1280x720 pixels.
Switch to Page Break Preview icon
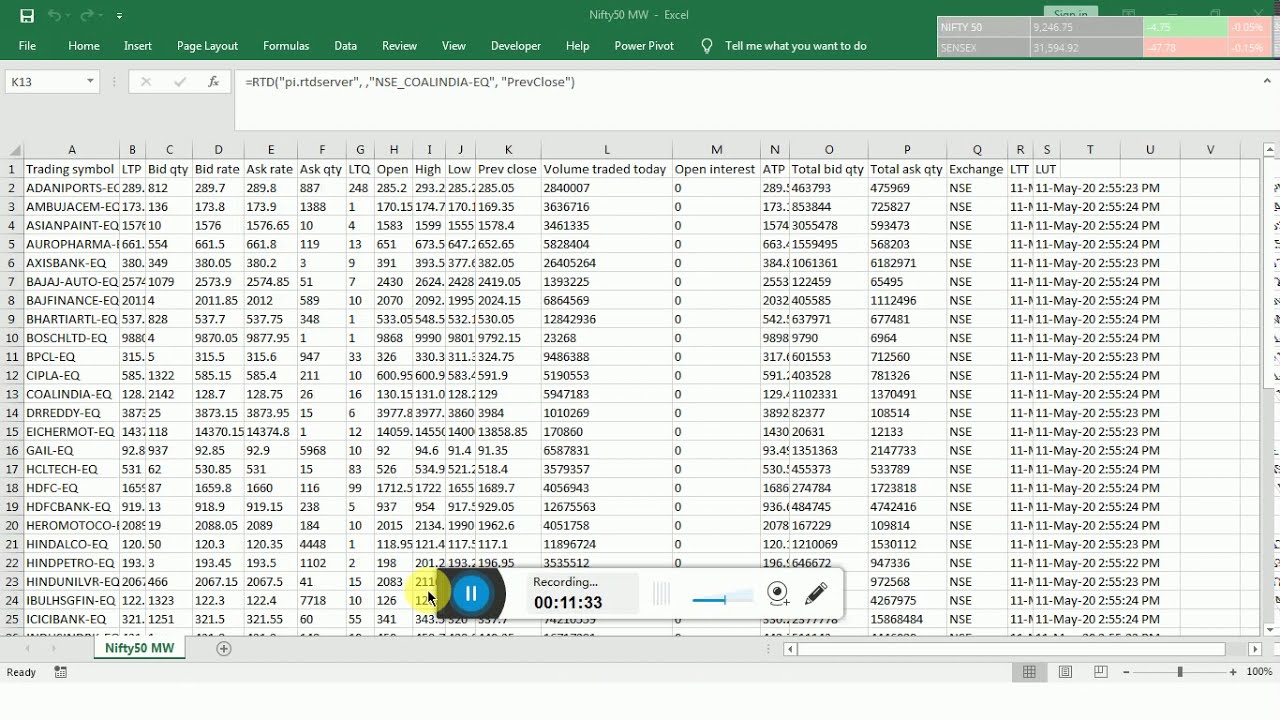[x=1101, y=673]
